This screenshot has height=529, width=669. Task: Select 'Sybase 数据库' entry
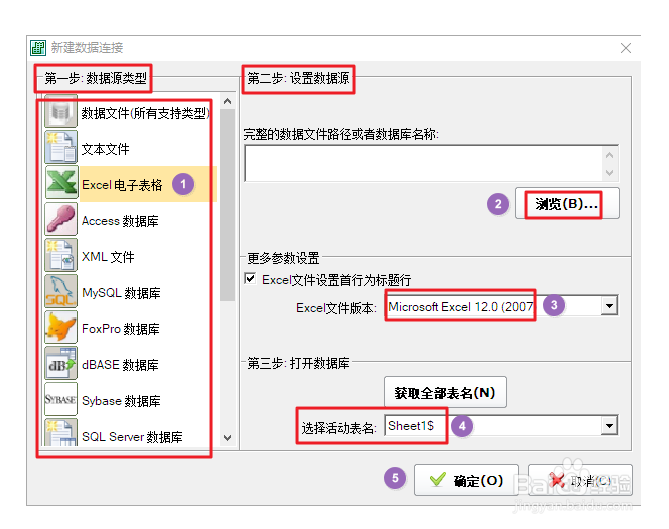[121, 401]
